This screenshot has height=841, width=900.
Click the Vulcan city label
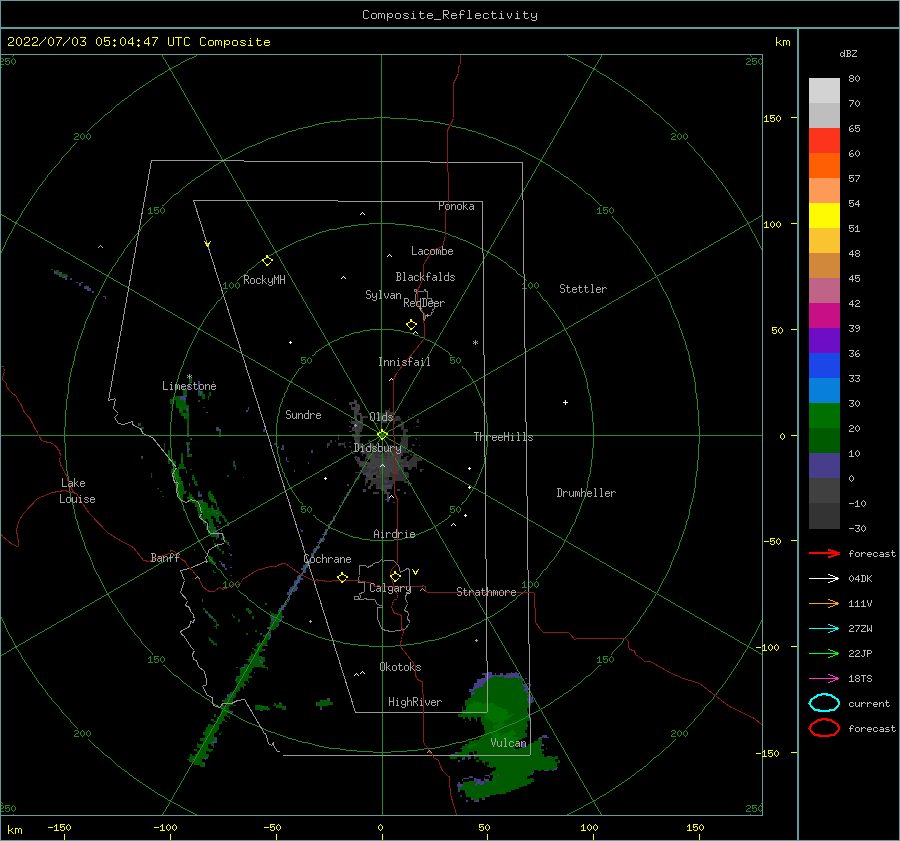508,743
